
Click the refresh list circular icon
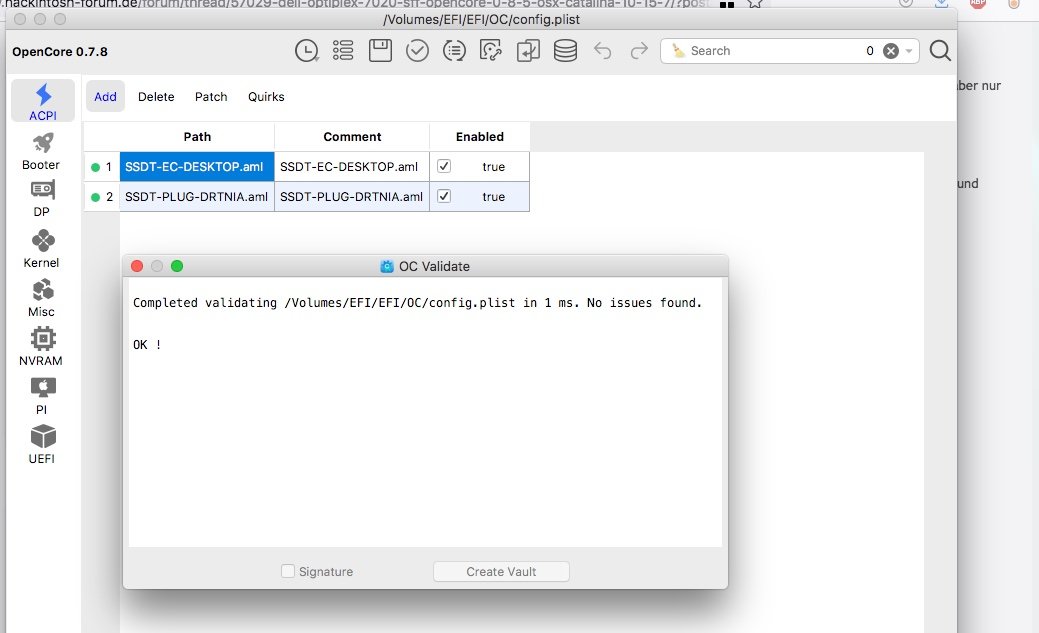coord(454,51)
